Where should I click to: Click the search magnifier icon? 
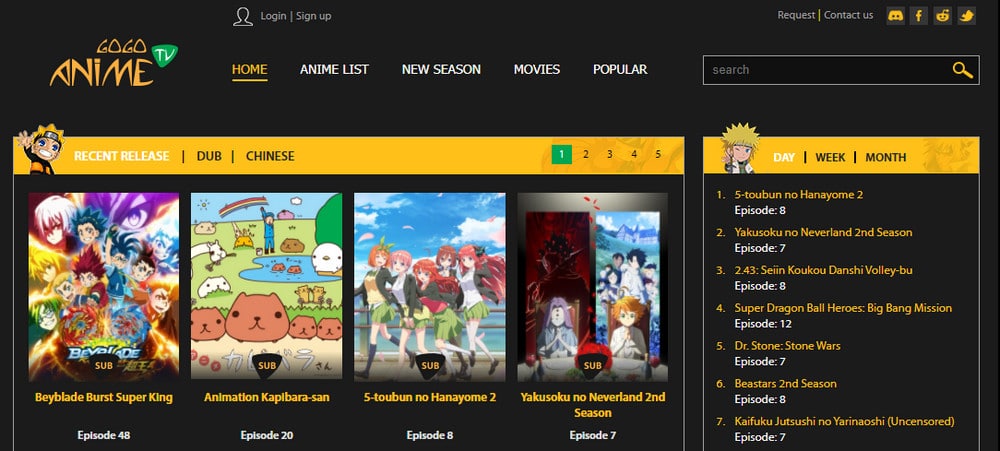point(962,70)
